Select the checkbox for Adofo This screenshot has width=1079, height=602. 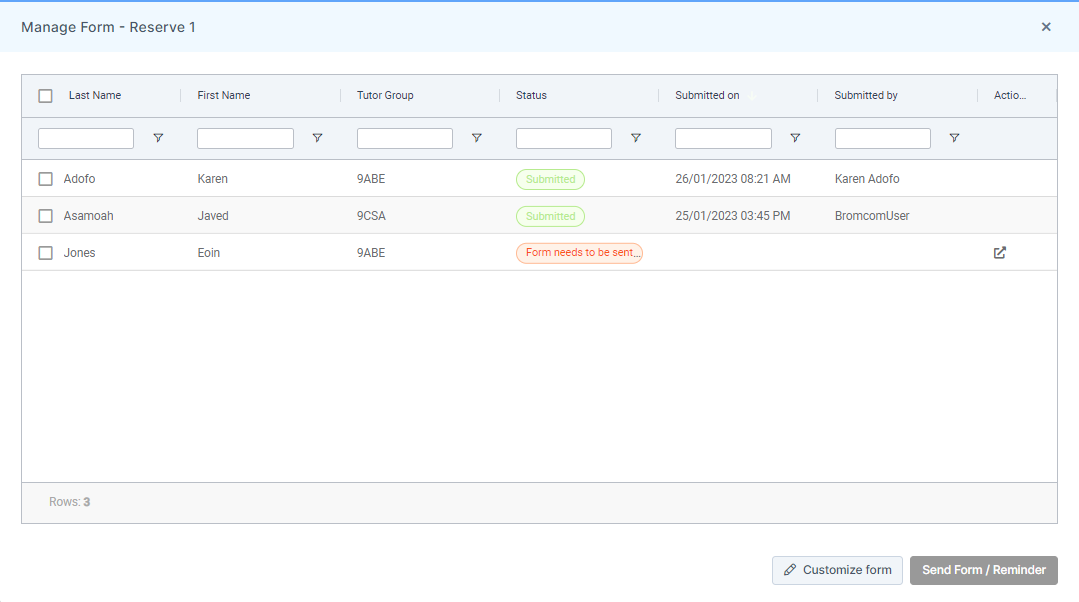tap(45, 179)
